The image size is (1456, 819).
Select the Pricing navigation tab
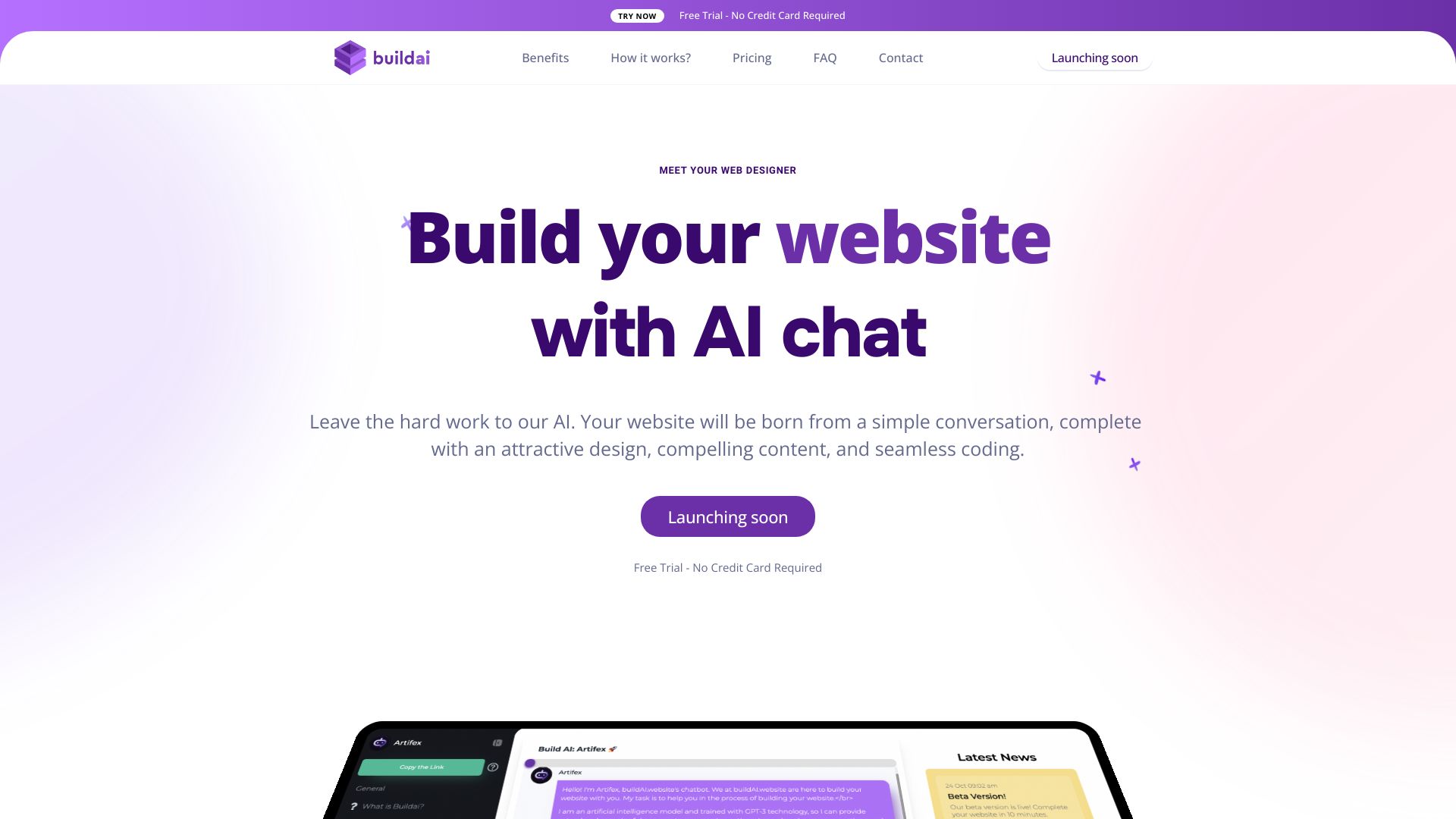(752, 57)
